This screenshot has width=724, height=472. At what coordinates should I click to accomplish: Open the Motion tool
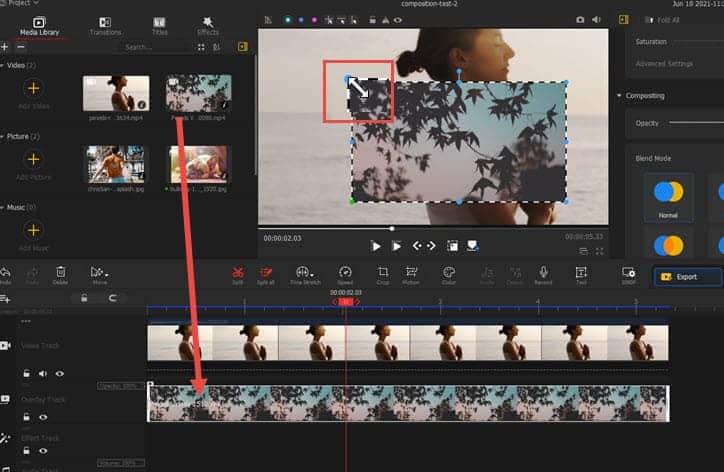pyautogui.click(x=411, y=274)
